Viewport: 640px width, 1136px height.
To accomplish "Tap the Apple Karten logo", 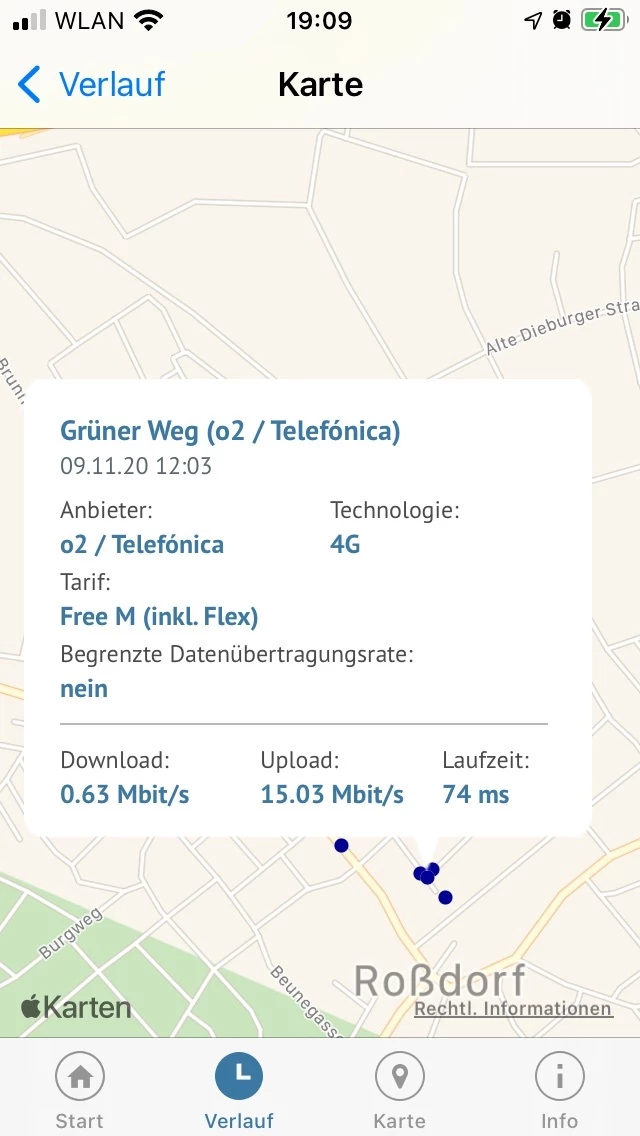I will [76, 1006].
